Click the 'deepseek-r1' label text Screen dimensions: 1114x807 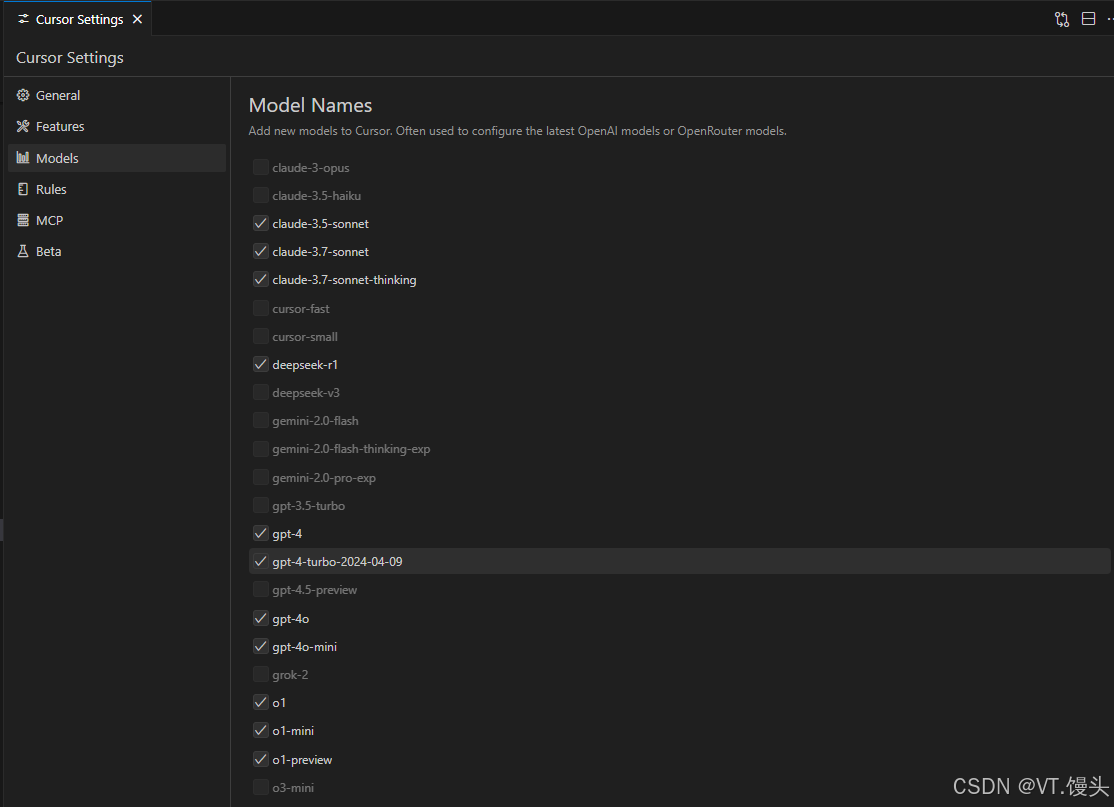pyautogui.click(x=305, y=365)
